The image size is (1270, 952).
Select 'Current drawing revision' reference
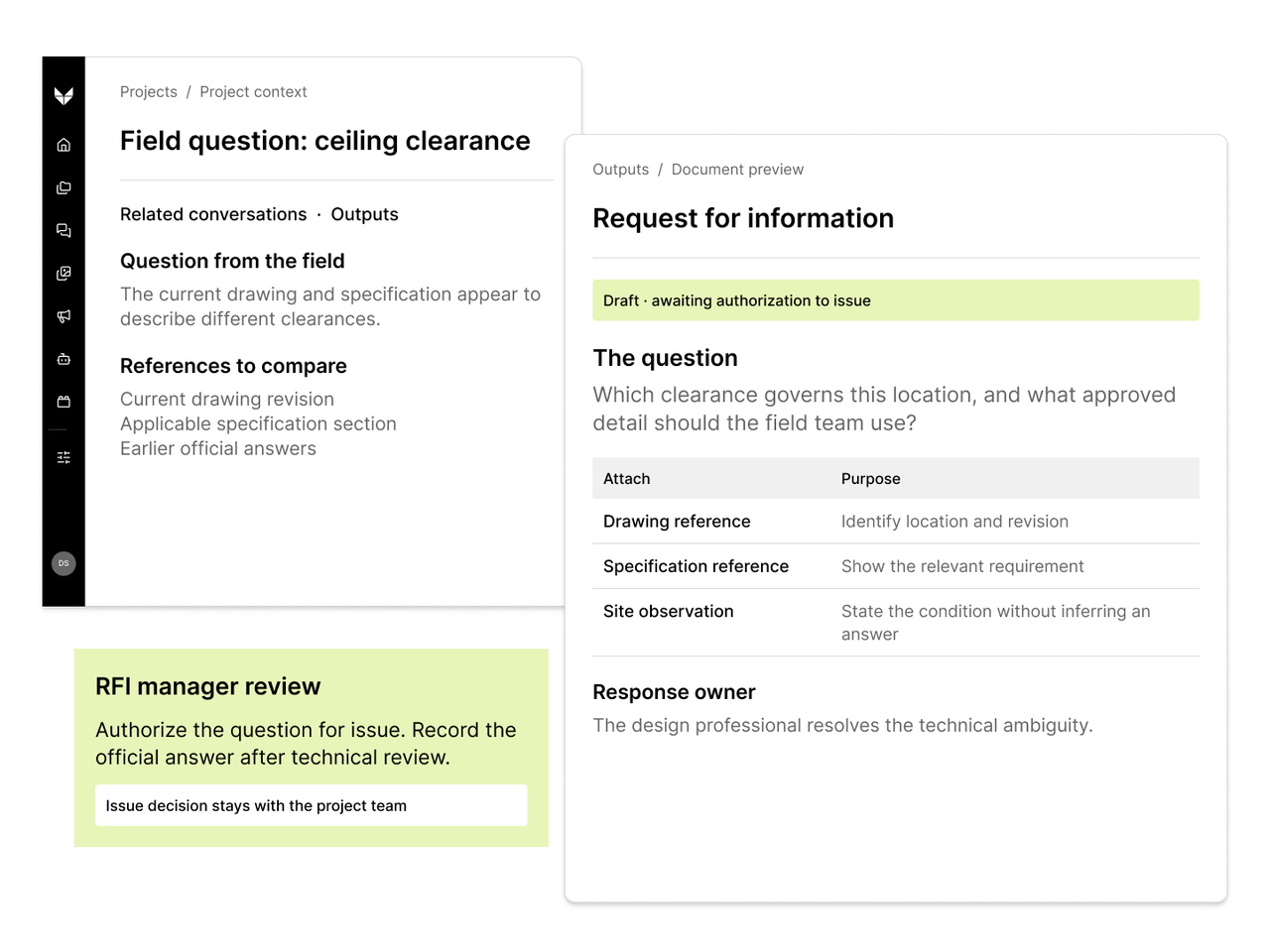coord(227,400)
